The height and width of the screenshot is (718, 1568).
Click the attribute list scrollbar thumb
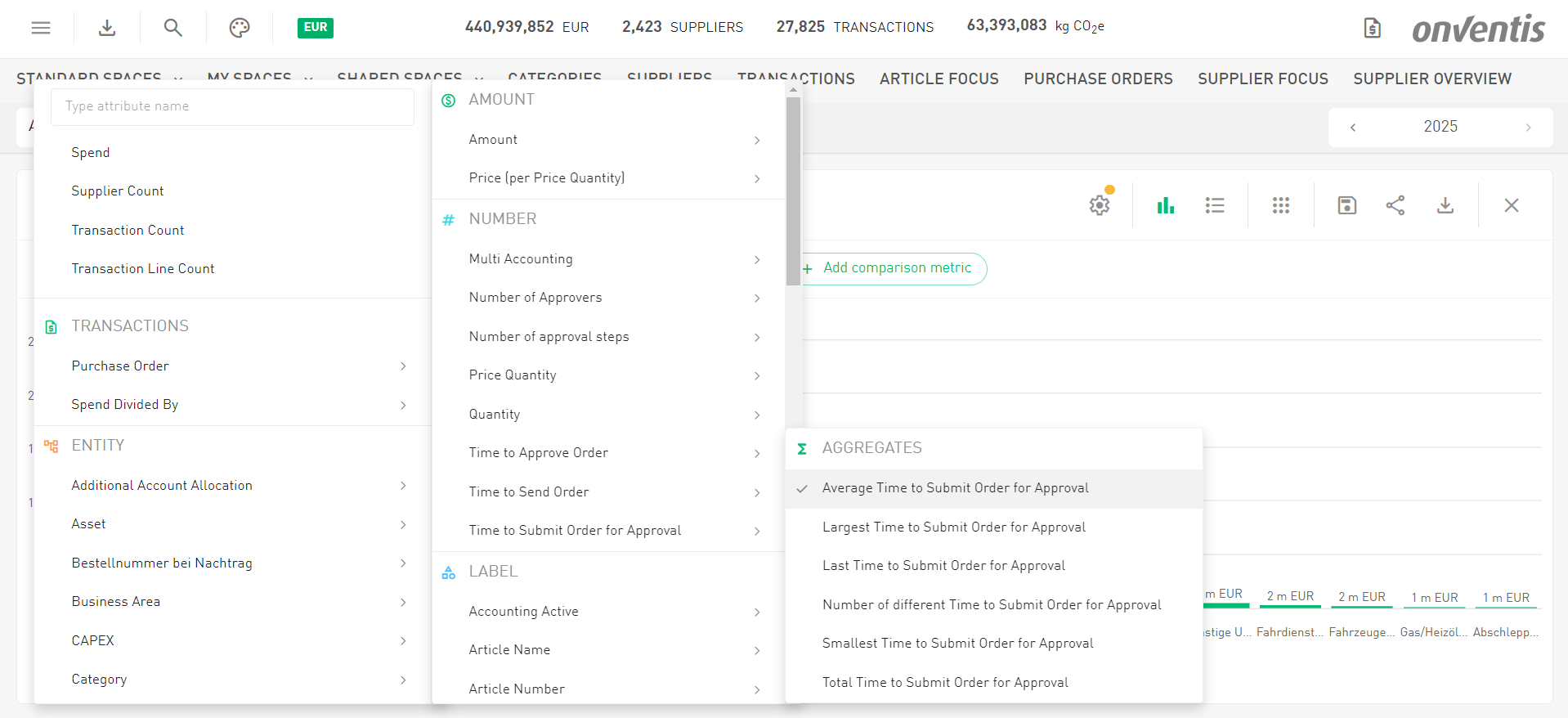pos(793,191)
